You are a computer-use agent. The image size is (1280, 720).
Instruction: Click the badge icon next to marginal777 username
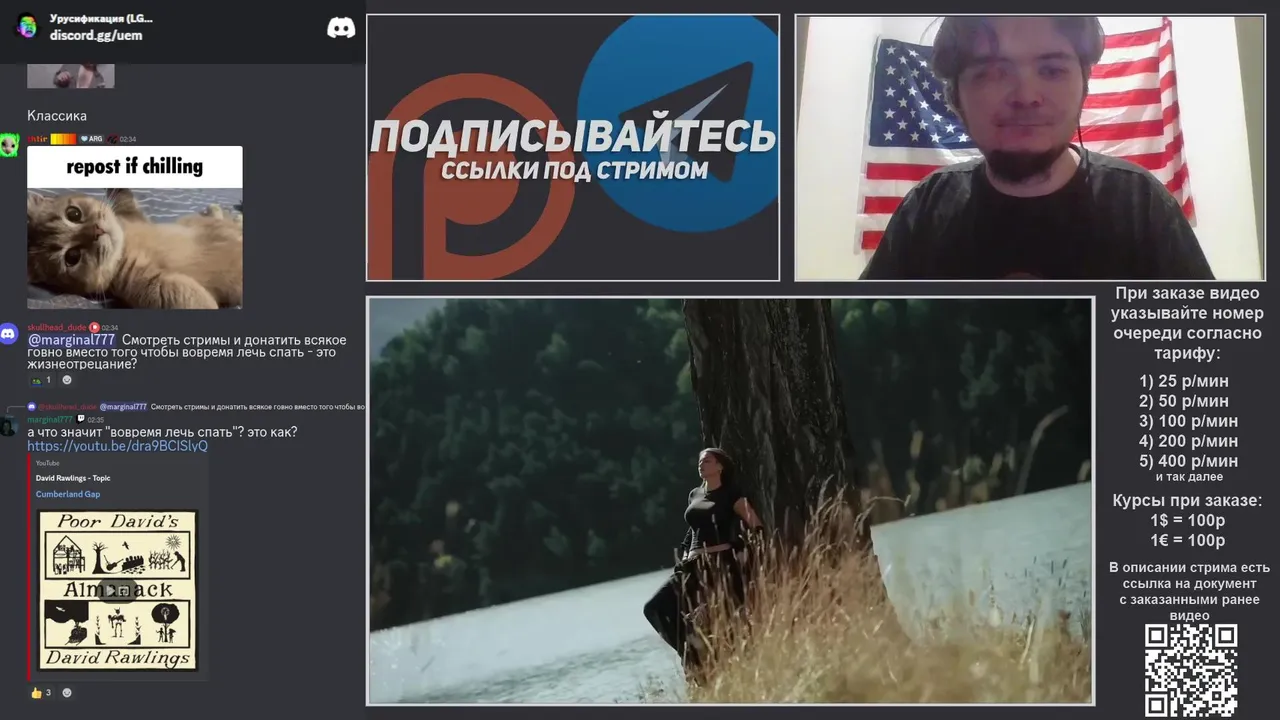[81, 419]
